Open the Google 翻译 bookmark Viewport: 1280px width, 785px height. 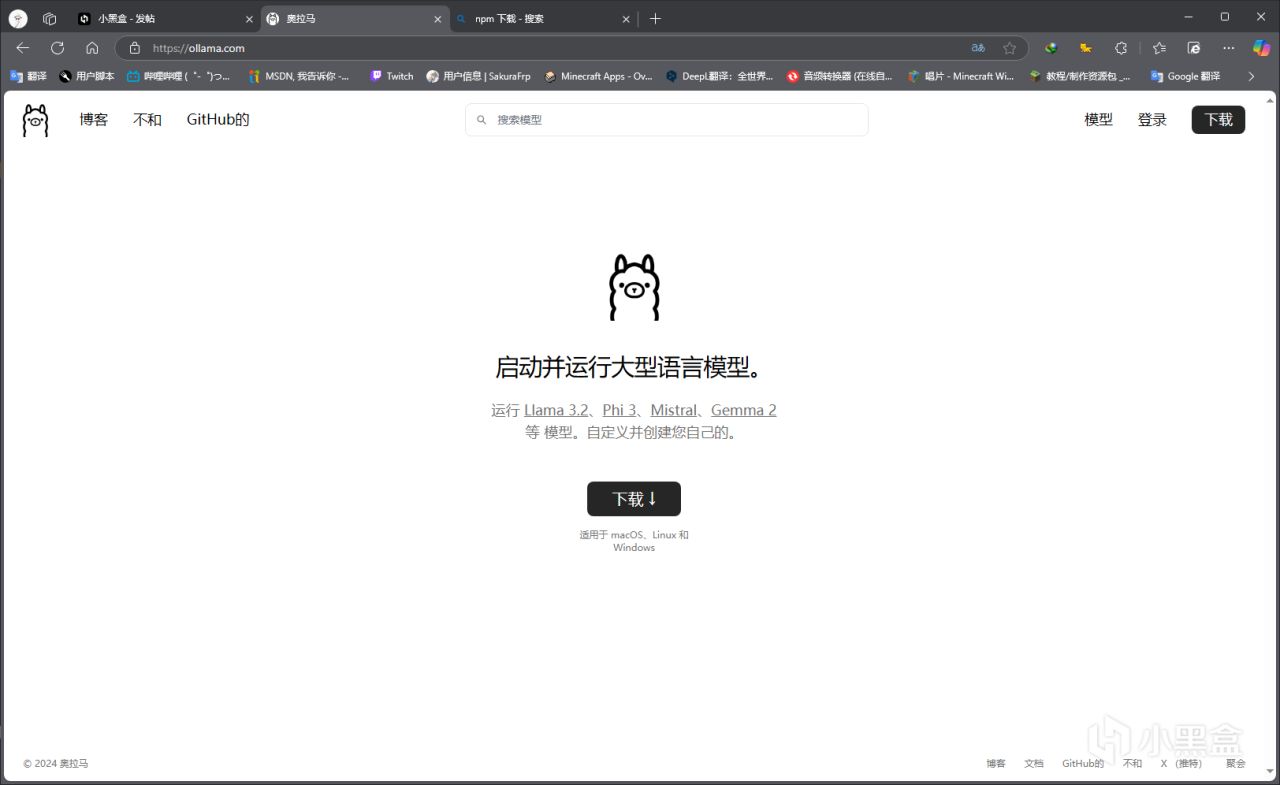[1185, 76]
